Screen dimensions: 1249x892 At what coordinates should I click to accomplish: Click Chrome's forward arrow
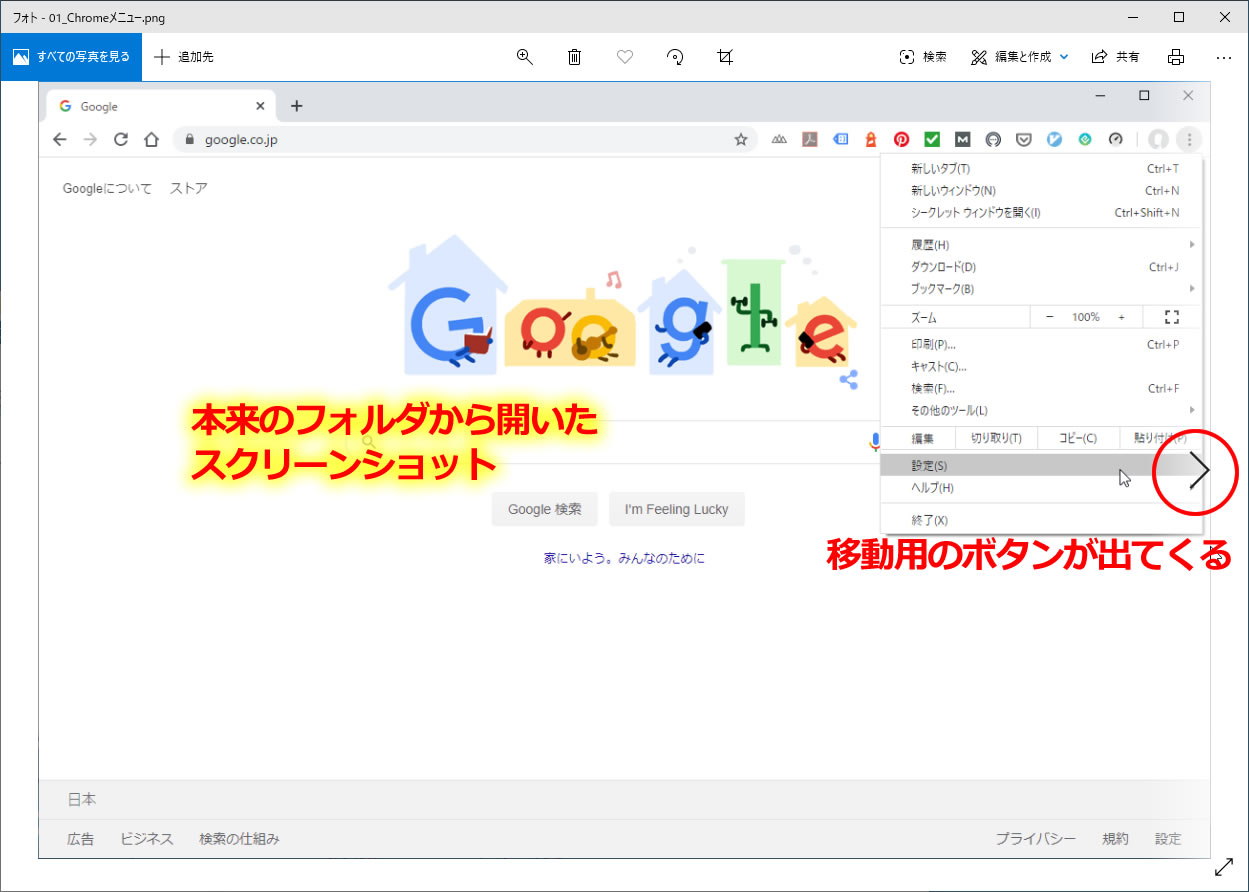coord(90,139)
